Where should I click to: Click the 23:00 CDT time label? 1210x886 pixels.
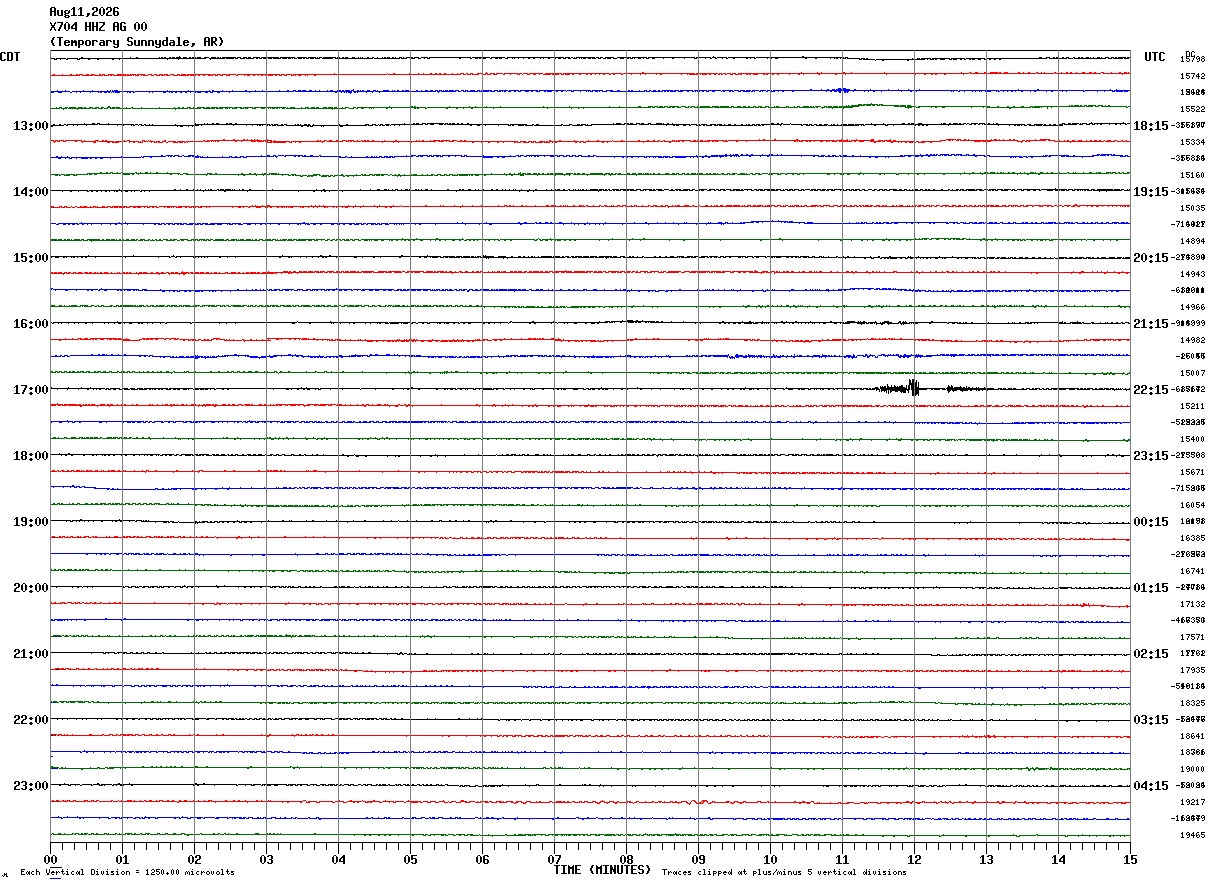(30, 786)
